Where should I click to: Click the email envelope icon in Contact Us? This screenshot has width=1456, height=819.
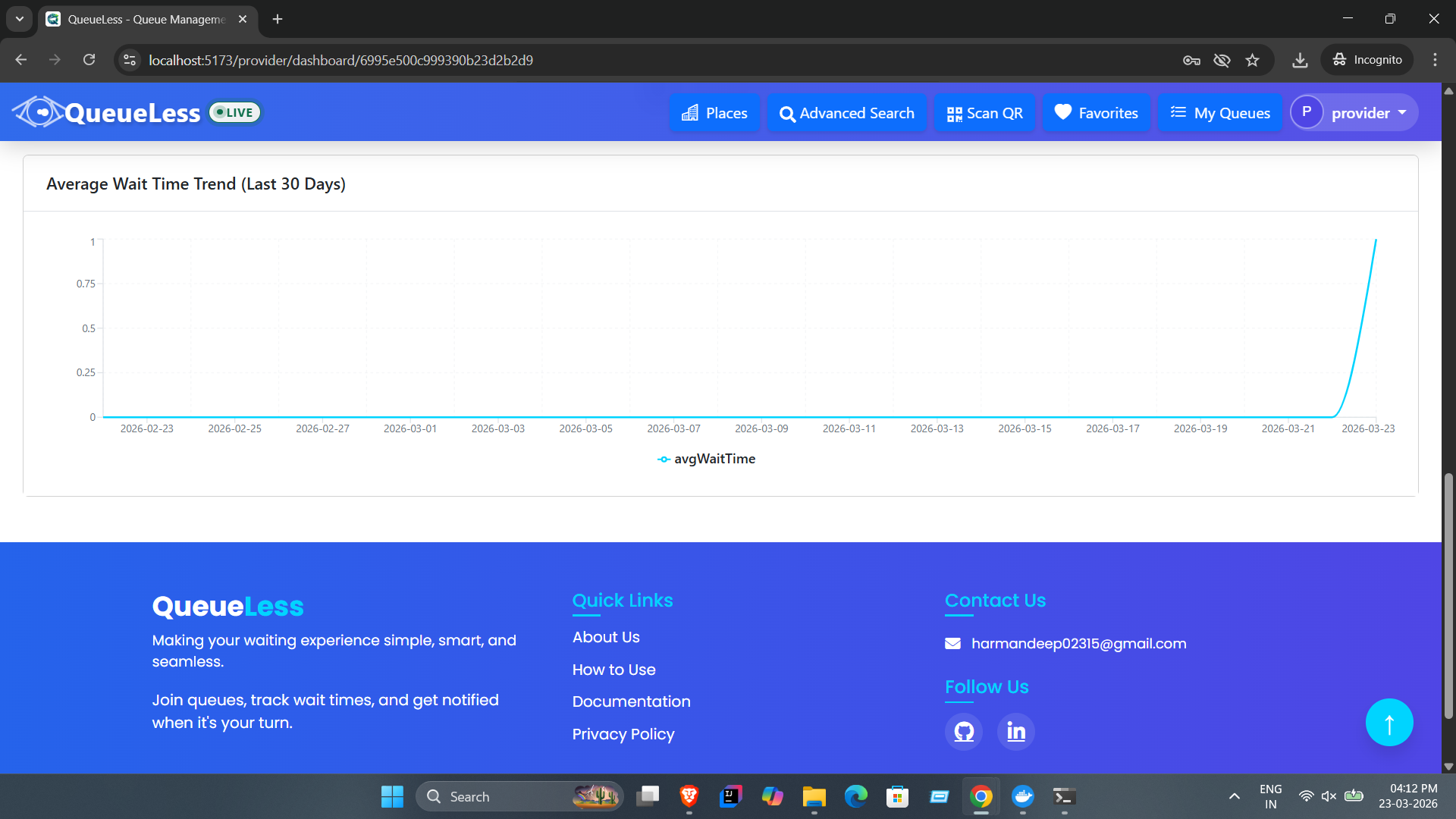point(953,644)
